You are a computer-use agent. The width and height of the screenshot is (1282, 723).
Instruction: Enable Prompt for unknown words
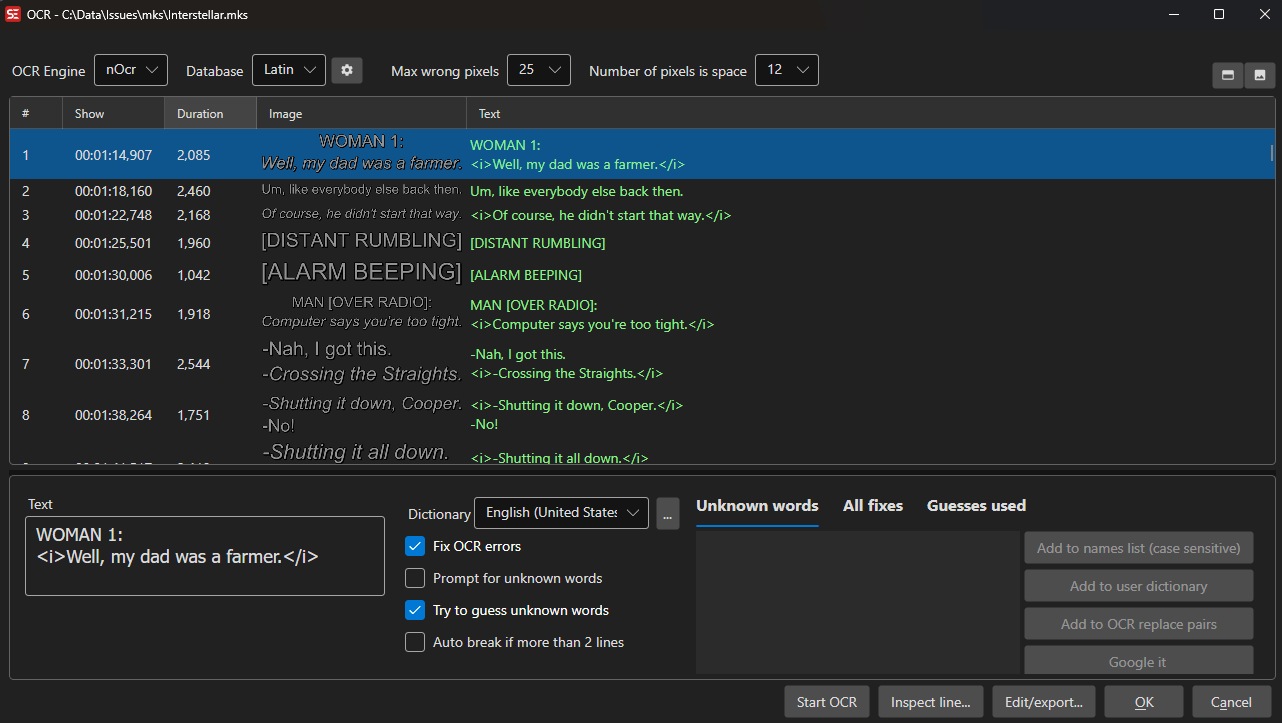click(415, 578)
